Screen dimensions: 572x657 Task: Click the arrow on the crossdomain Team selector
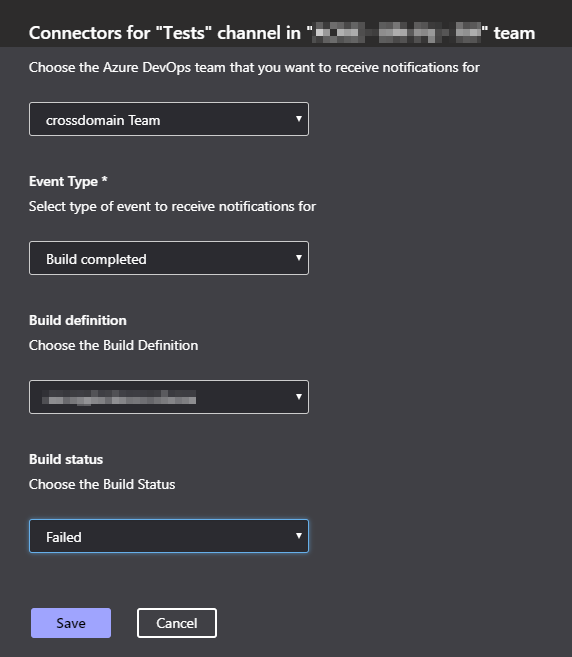pyautogui.click(x=299, y=119)
